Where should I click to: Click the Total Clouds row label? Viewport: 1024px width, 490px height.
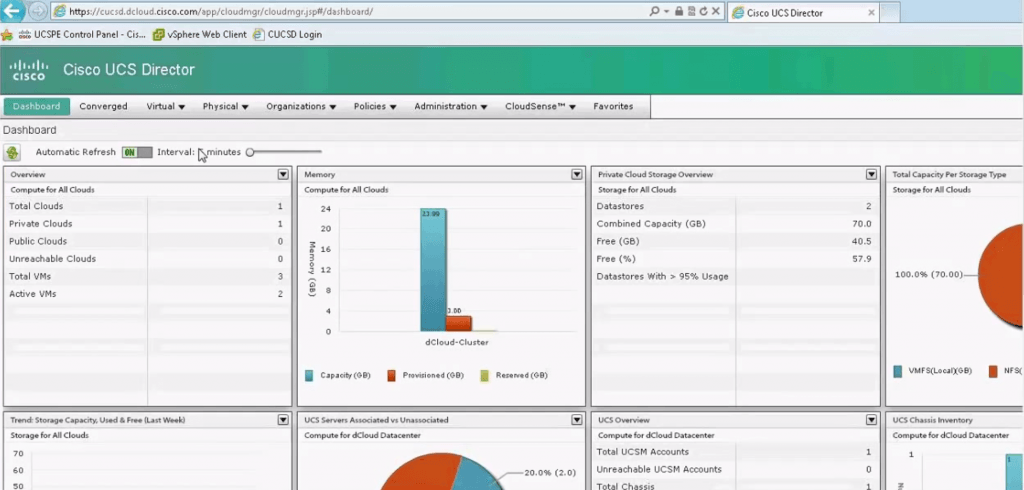click(x=36, y=206)
